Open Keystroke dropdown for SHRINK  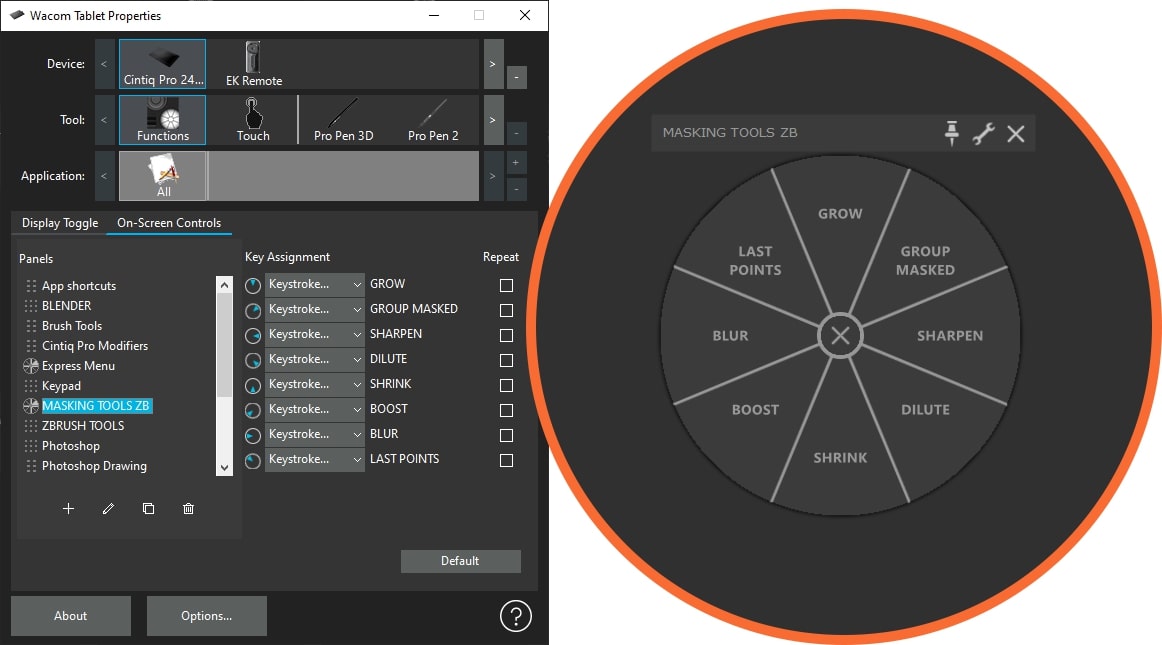coord(315,385)
